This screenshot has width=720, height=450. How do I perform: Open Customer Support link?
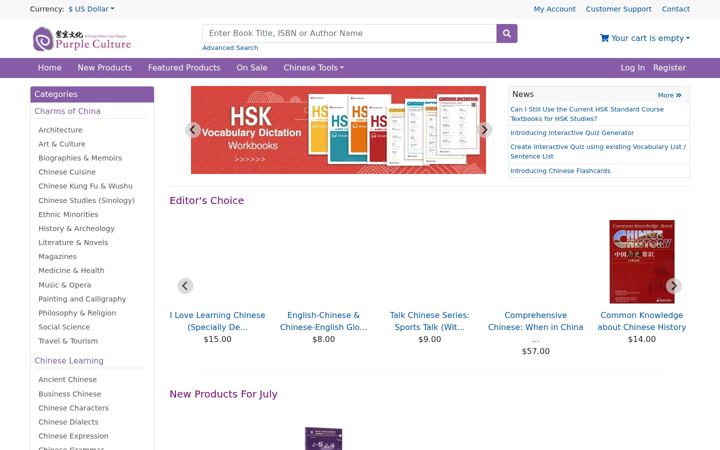pyautogui.click(x=618, y=9)
